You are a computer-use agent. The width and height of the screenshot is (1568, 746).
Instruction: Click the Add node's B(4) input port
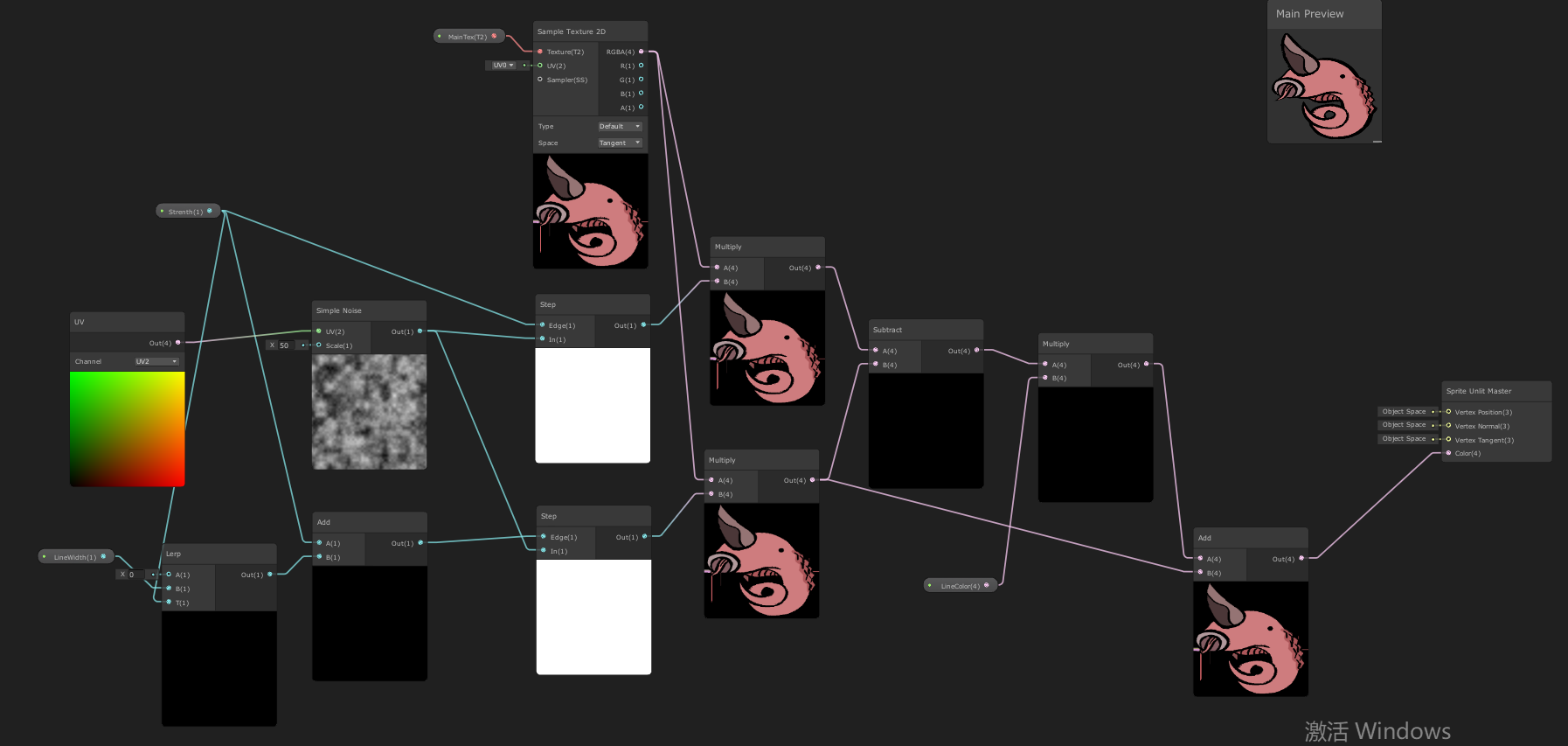(1200, 573)
